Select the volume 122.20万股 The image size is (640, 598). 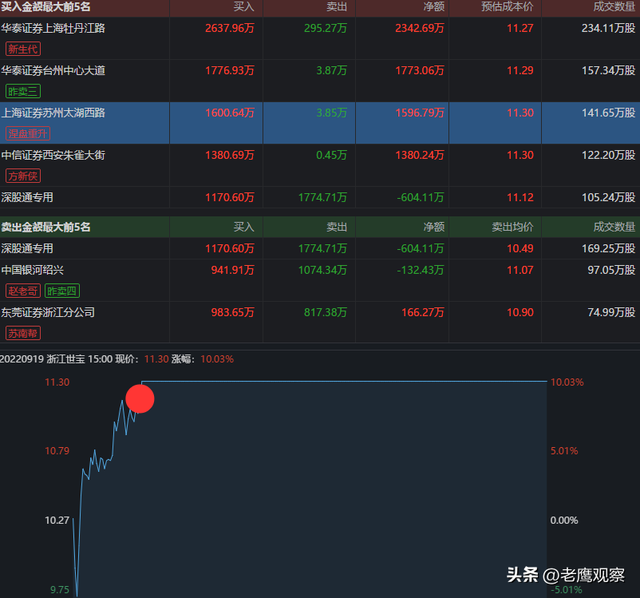pyautogui.click(x=608, y=155)
